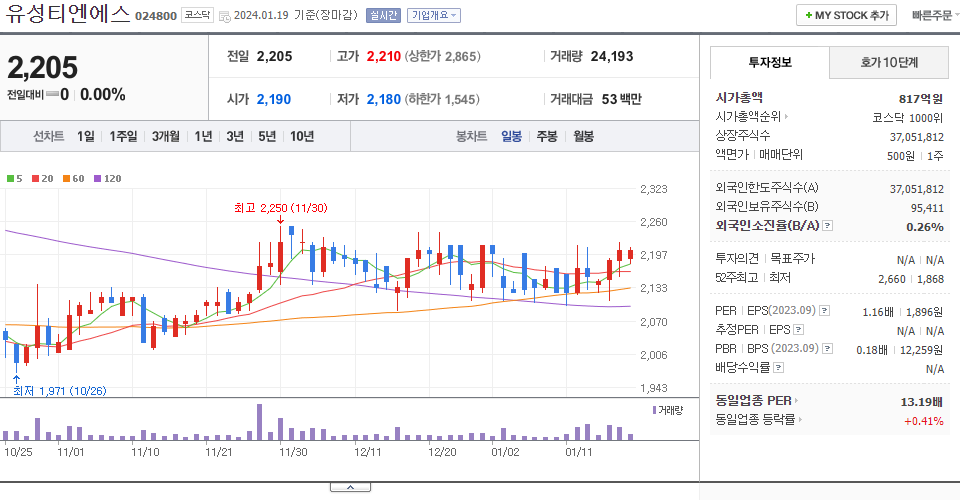Click the 코스닥 market badge
This screenshot has height=500, width=960.
[197, 15]
